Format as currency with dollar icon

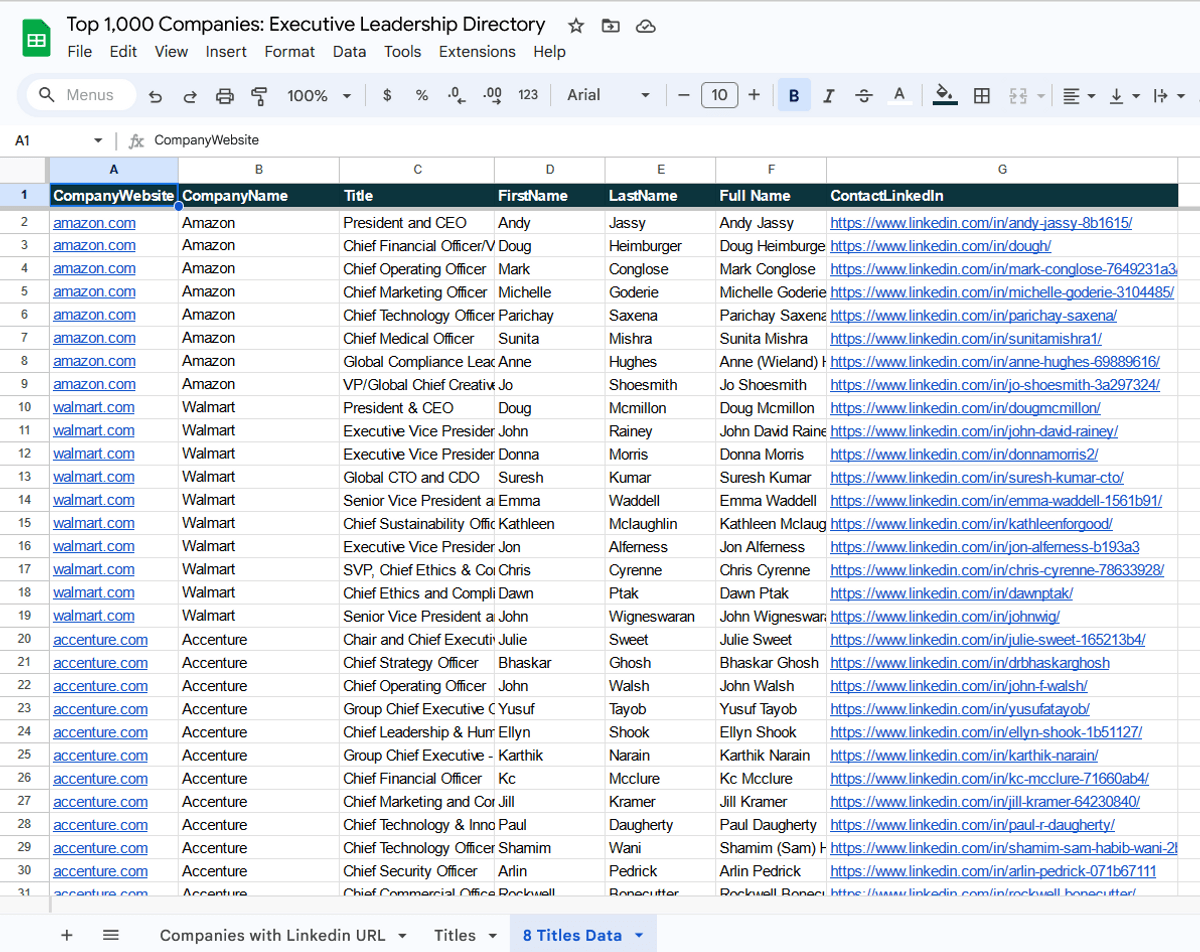(x=387, y=96)
